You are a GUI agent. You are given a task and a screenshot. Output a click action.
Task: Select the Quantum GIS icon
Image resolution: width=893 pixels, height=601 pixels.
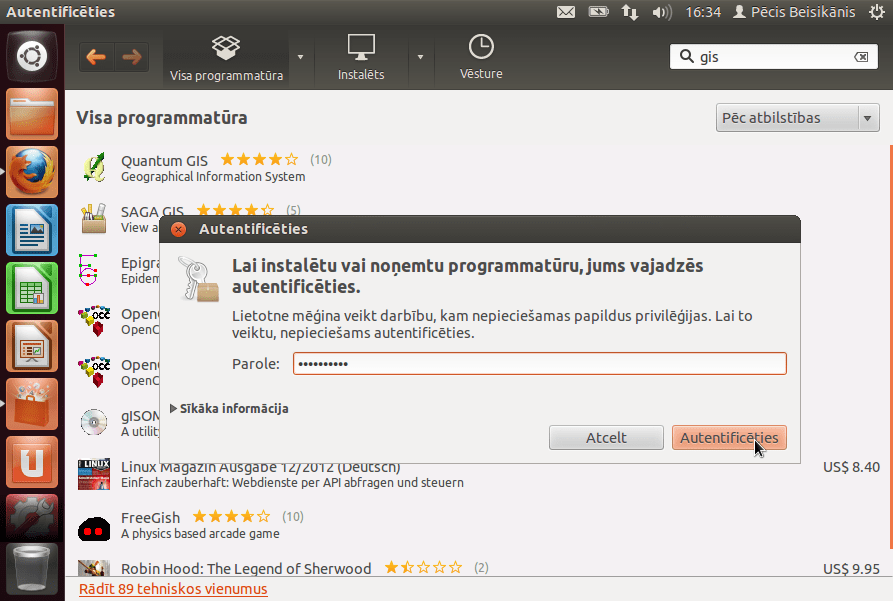(x=94, y=167)
